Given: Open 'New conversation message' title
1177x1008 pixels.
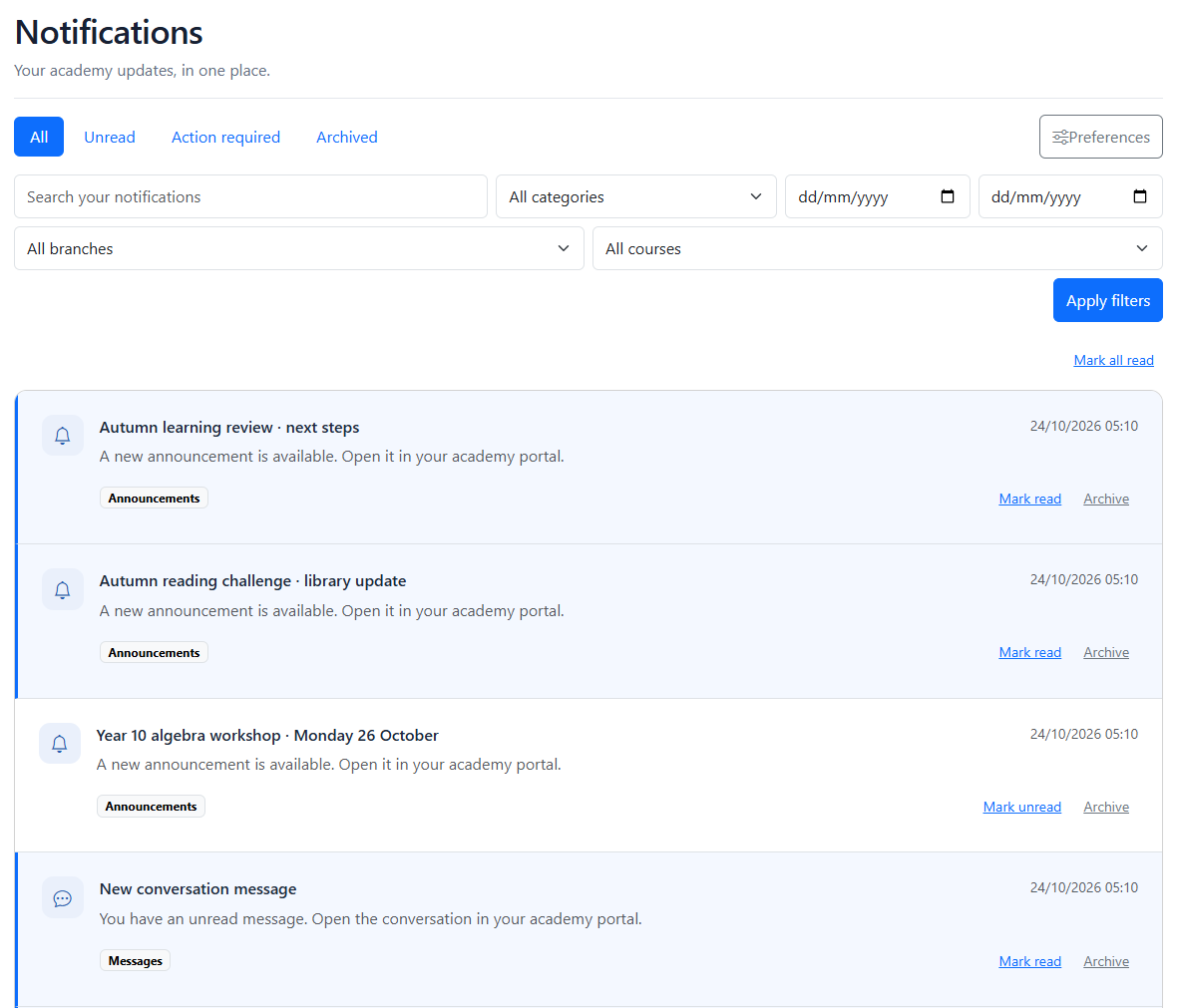Looking at the screenshot, I should [x=197, y=889].
